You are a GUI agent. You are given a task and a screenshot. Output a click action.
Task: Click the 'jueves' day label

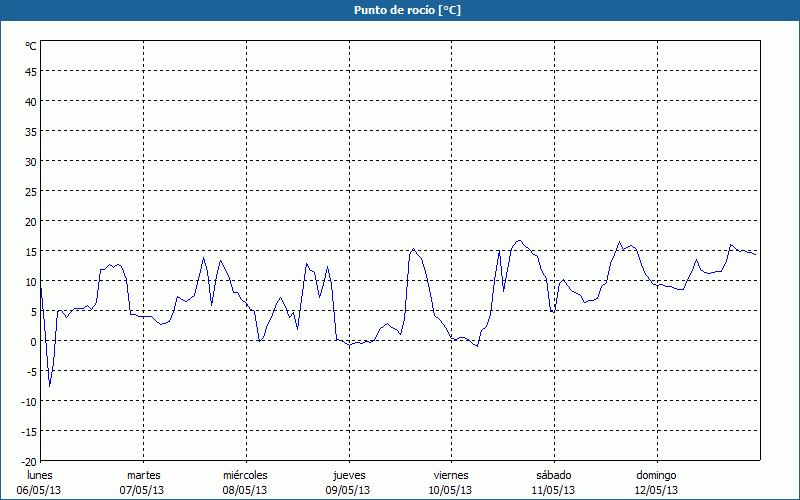click(348, 475)
